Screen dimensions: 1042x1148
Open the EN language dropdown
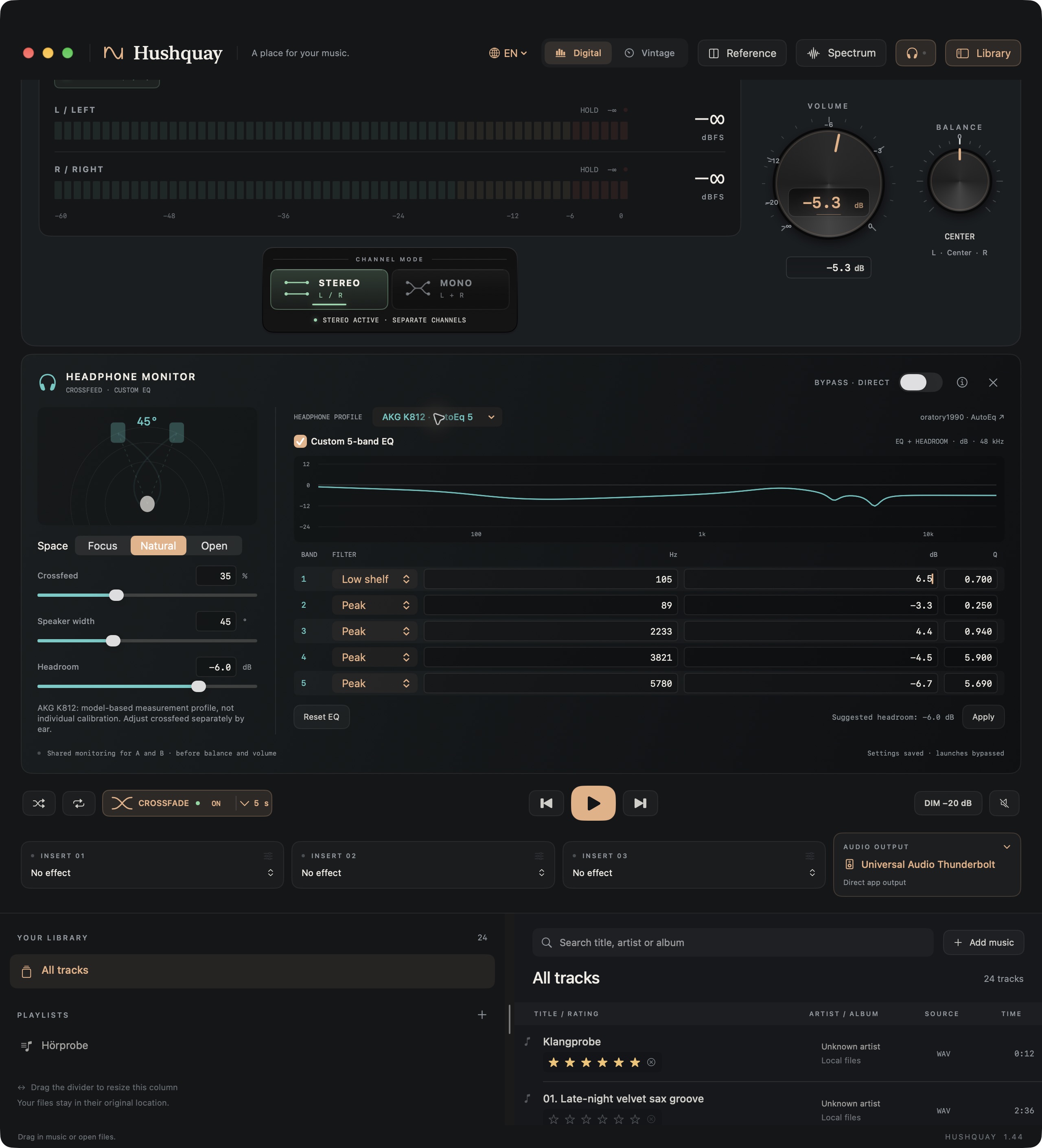[508, 53]
